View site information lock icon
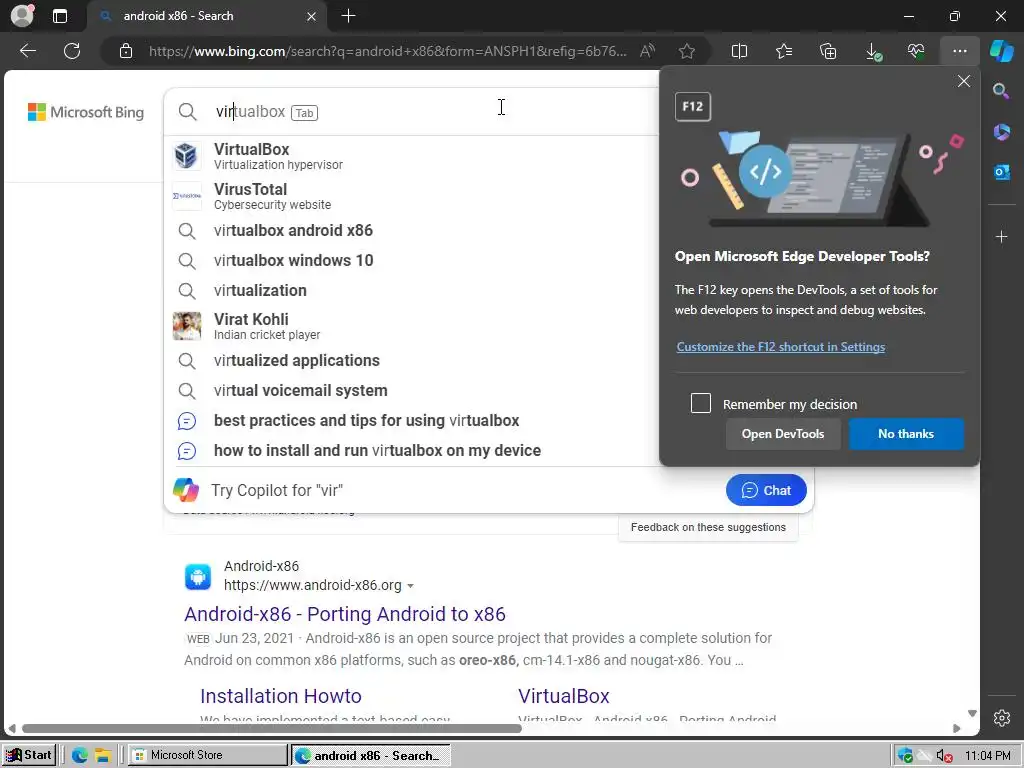 click(x=126, y=51)
